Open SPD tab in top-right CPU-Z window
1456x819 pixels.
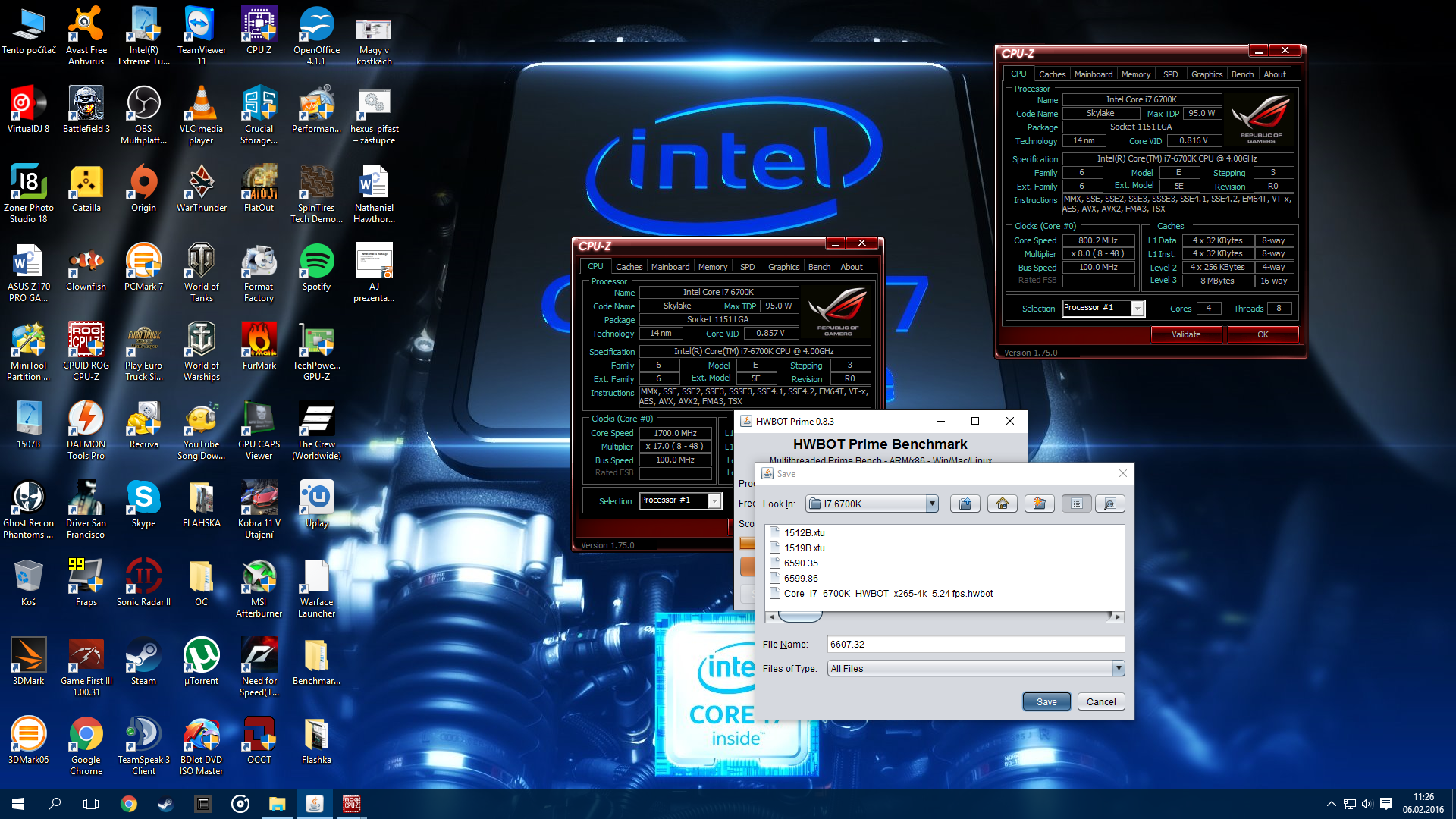tap(1171, 74)
